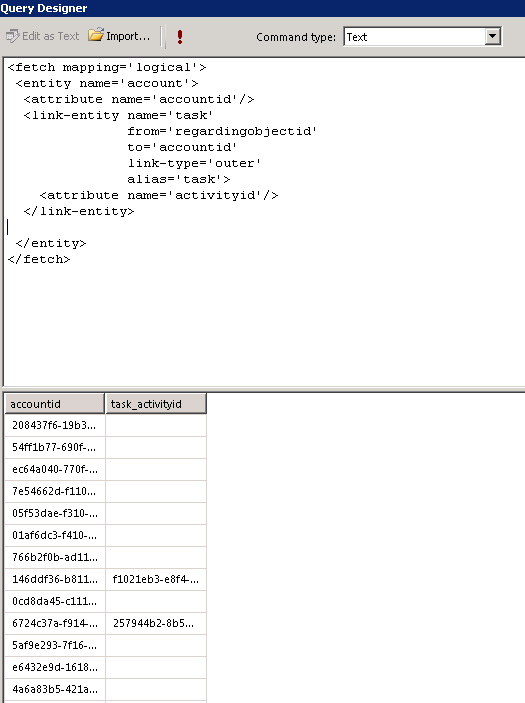Click accountid cell 6724c37a-f914
Screen dimensions: 525x703
(55, 623)
